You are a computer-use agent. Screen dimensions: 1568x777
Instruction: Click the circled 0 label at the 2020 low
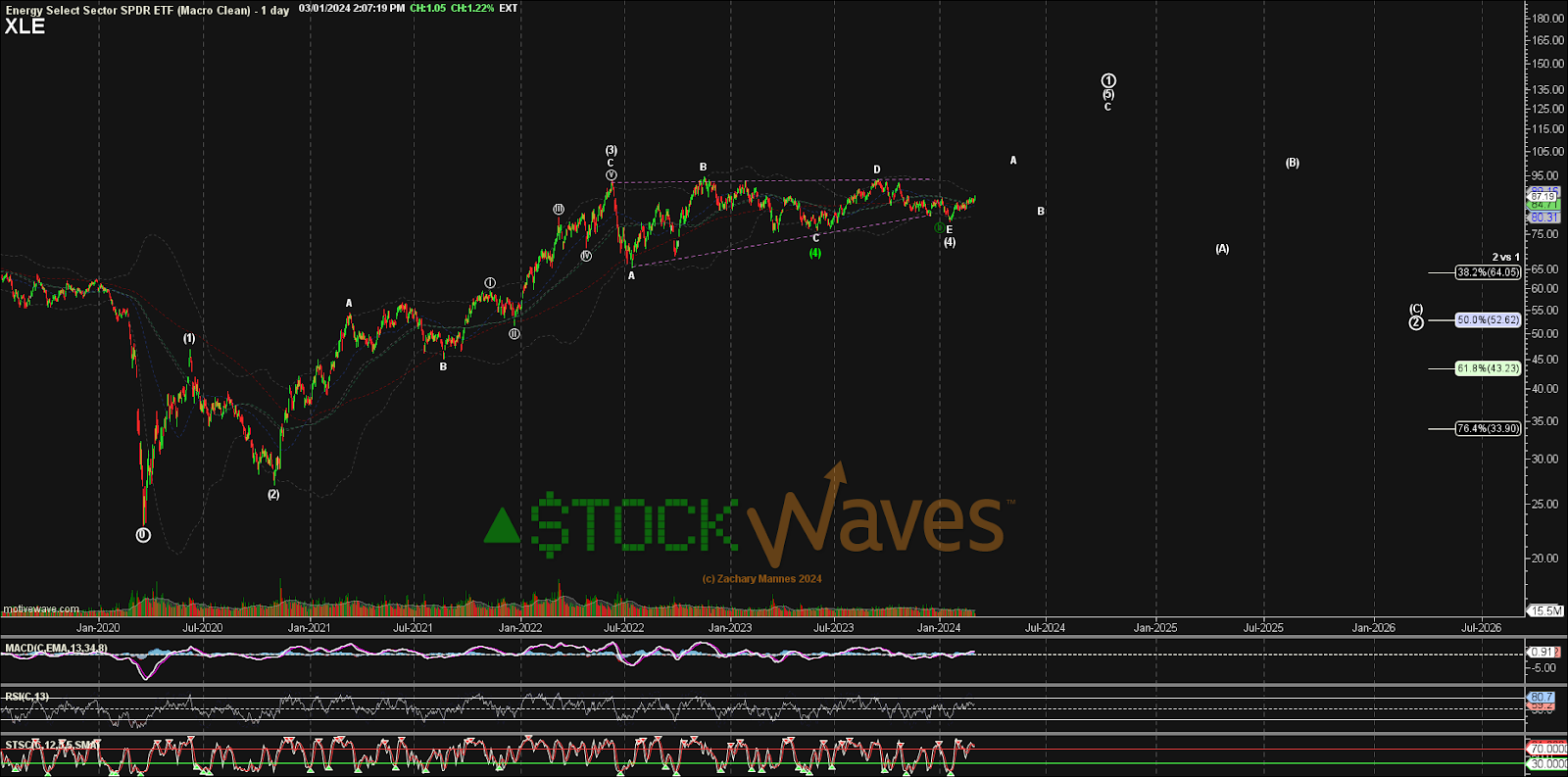[143, 535]
